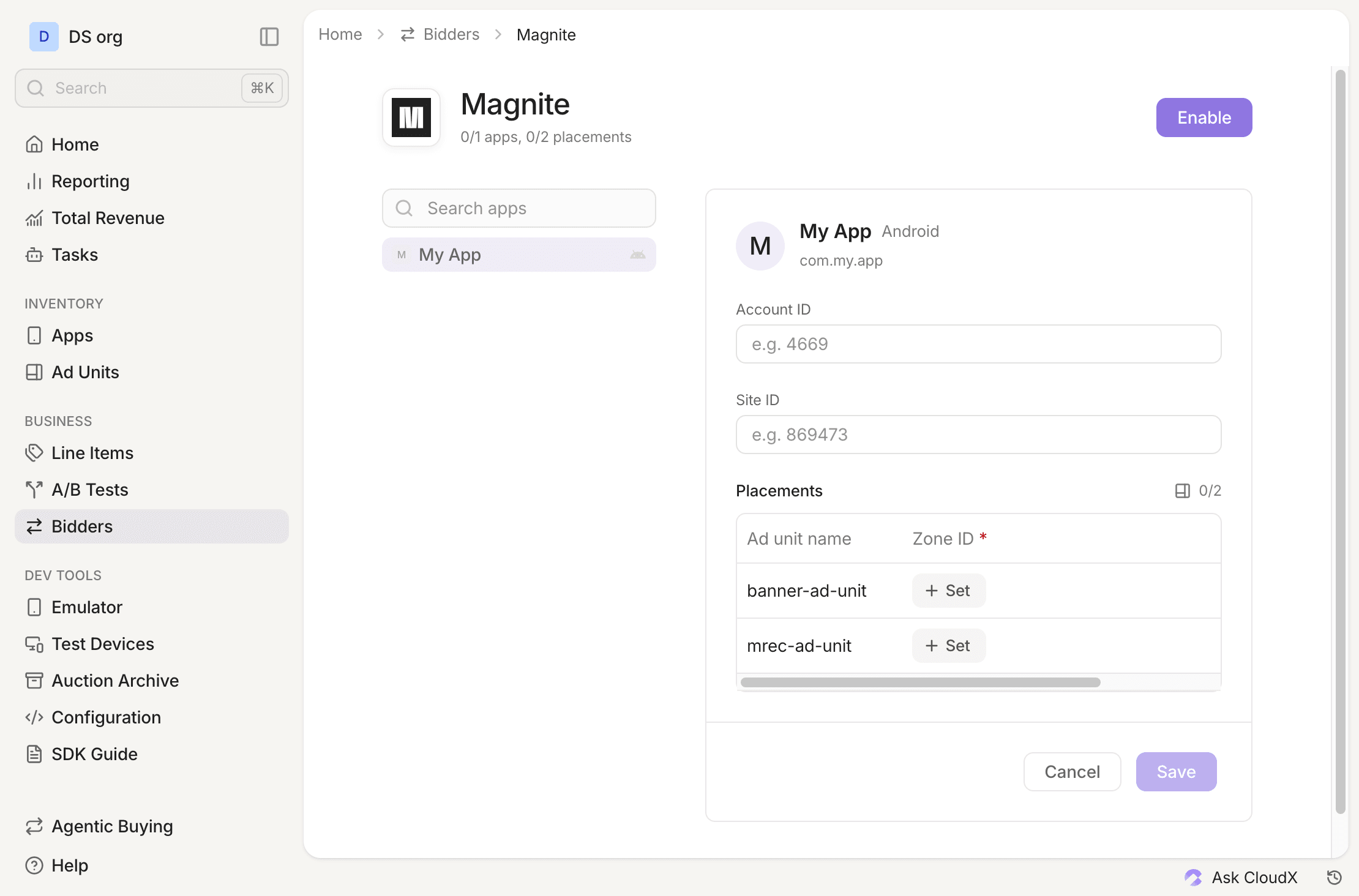
Task: Click the history clock icon
Action: (x=1335, y=878)
